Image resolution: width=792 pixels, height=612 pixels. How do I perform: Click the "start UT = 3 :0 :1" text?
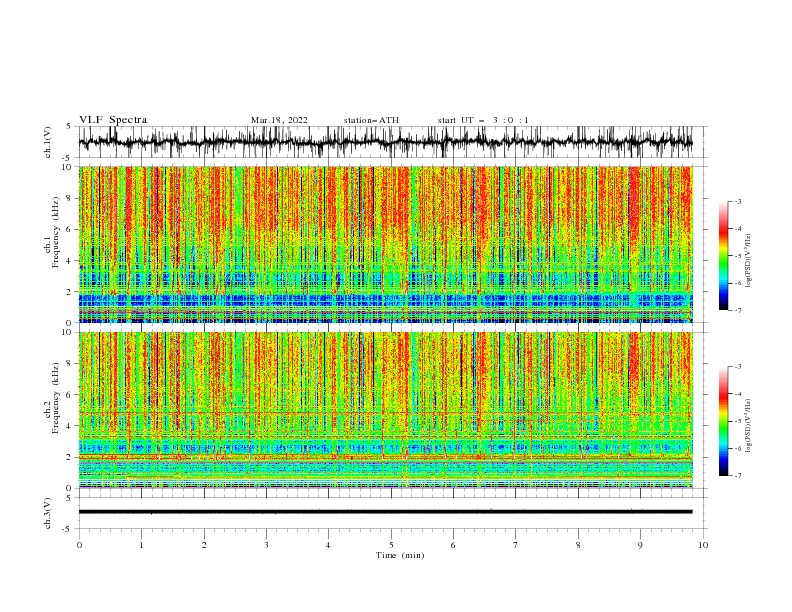point(483,120)
